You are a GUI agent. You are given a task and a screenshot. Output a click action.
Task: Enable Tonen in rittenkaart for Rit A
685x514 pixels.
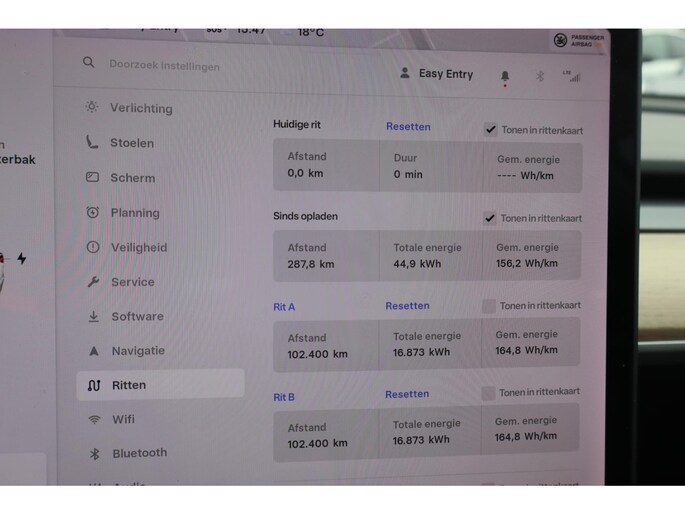point(488,306)
